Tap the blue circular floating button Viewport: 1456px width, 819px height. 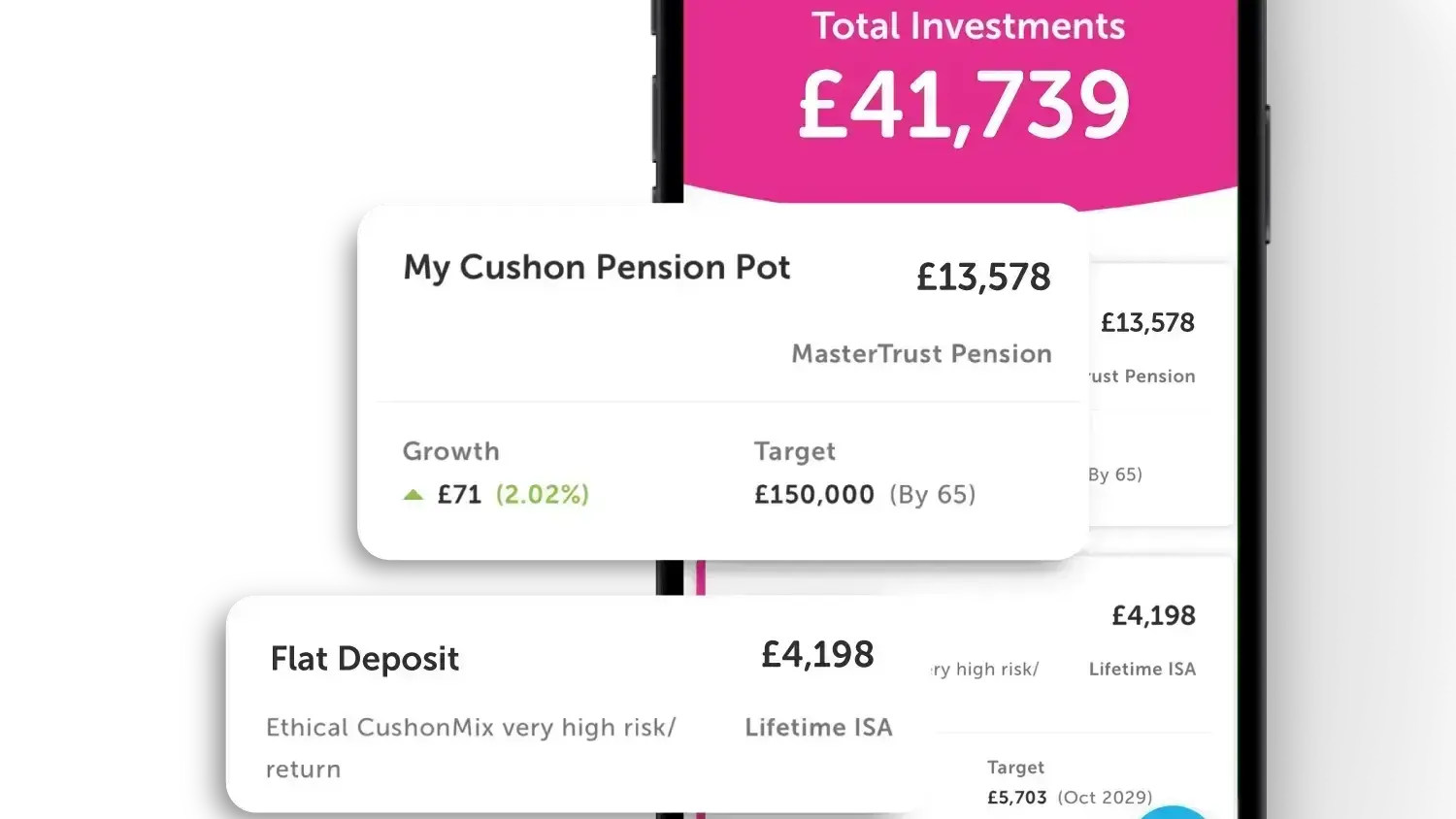(x=1173, y=813)
